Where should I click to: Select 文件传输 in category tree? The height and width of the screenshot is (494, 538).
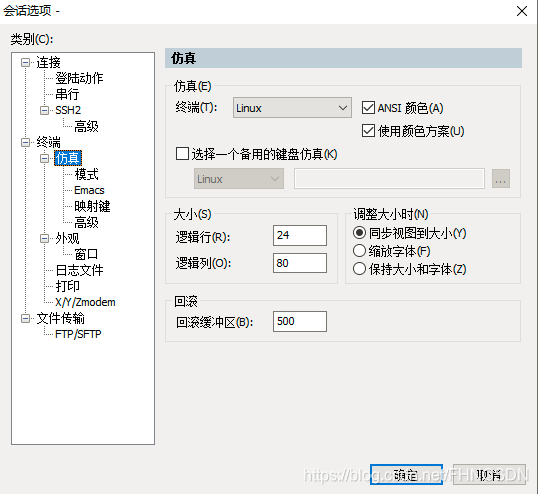[60, 318]
